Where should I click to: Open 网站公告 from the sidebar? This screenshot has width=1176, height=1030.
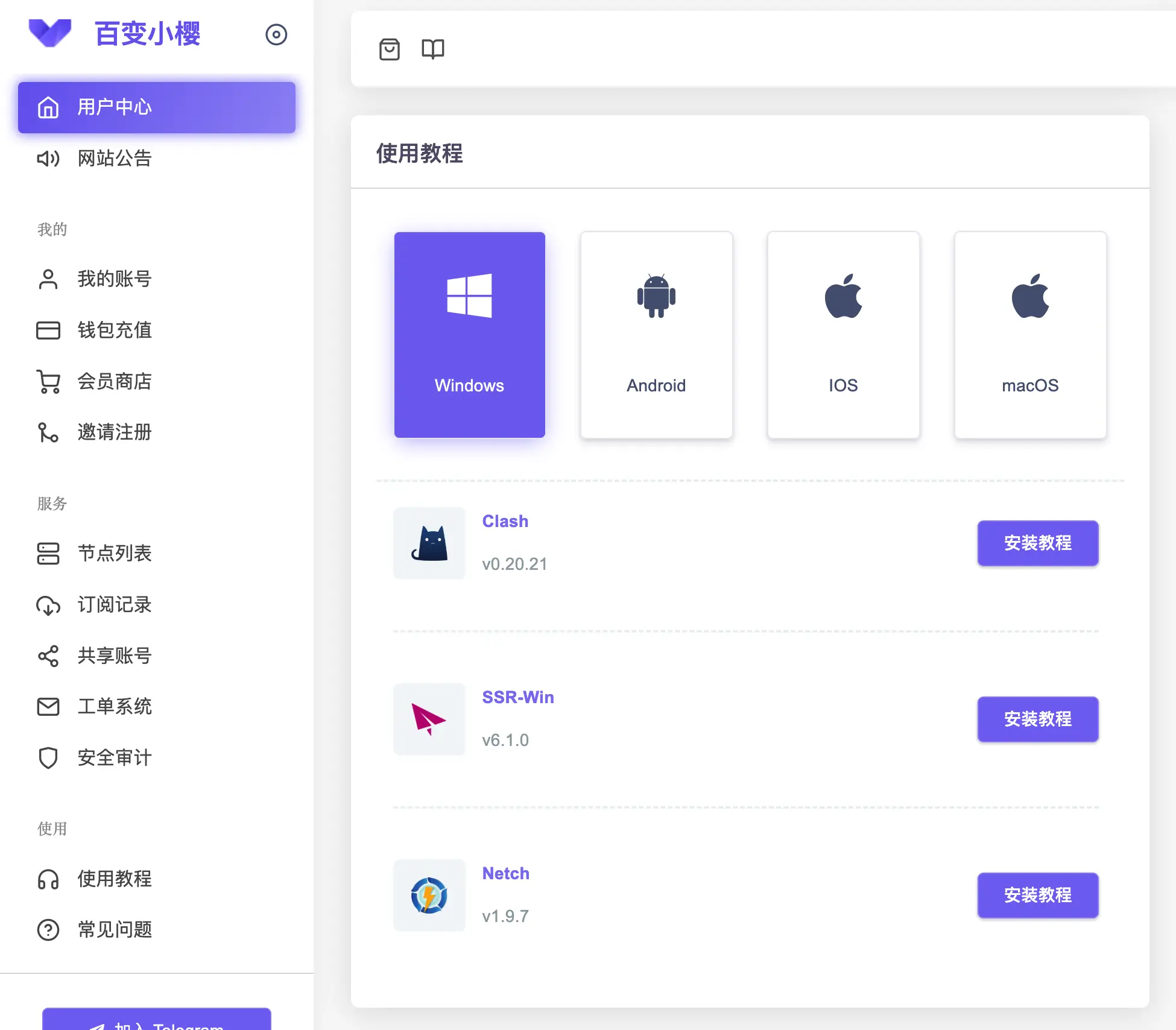click(115, 159)
